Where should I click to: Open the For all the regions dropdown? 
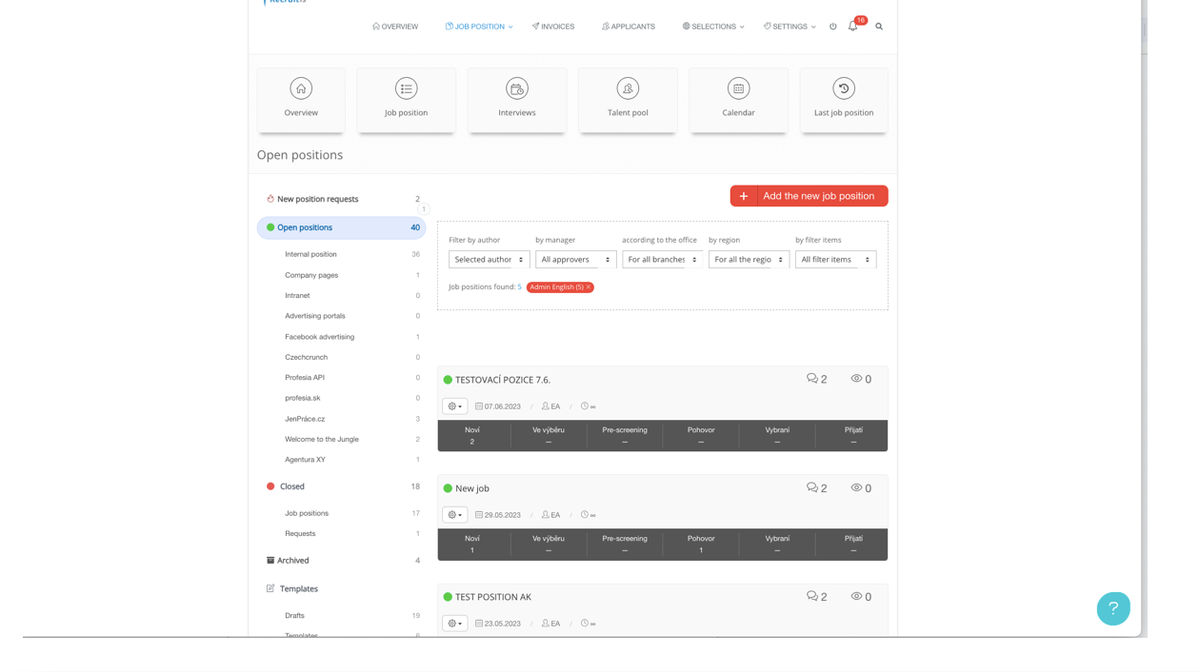pyautogui.click(x=749, y=259)
